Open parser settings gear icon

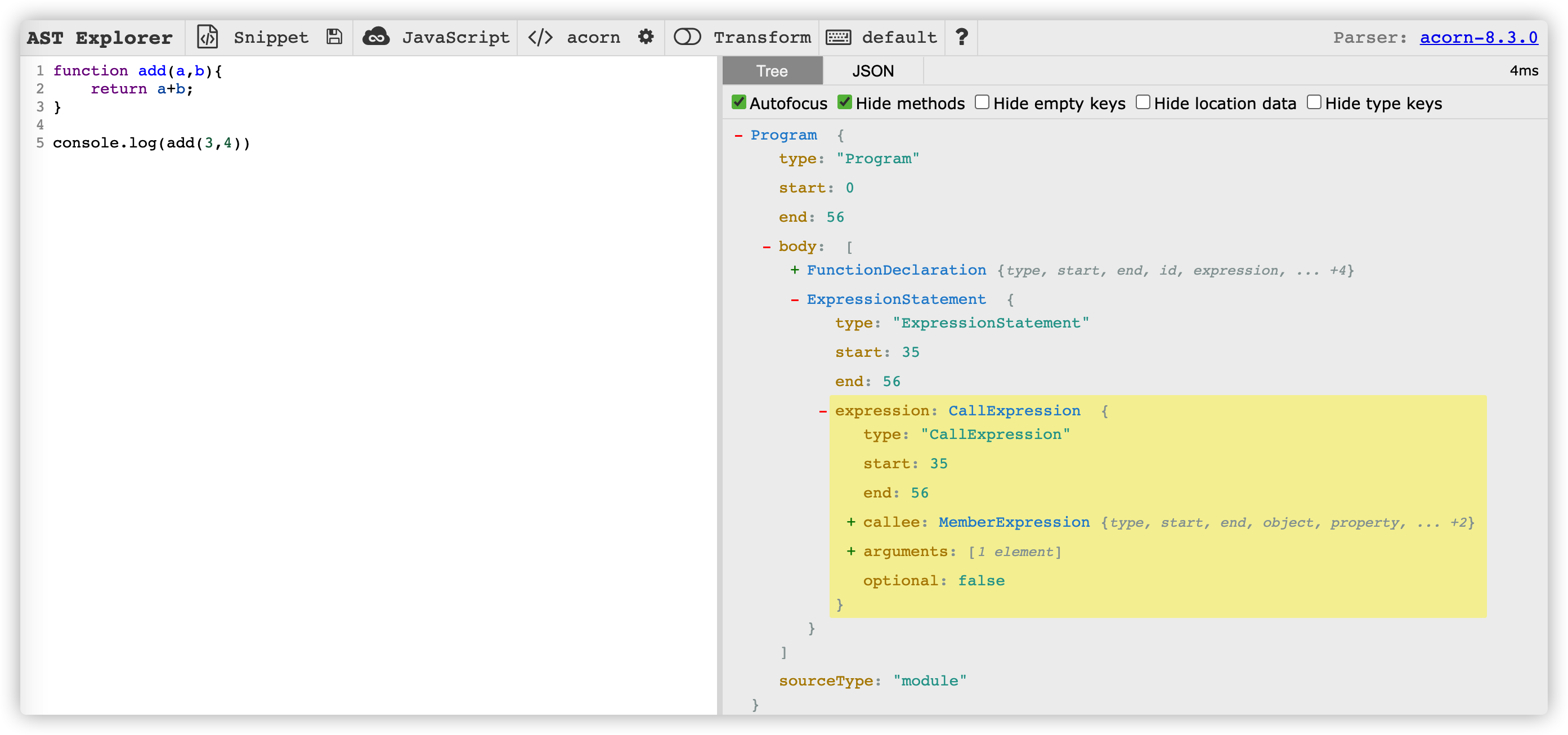[x=646, y=37]
